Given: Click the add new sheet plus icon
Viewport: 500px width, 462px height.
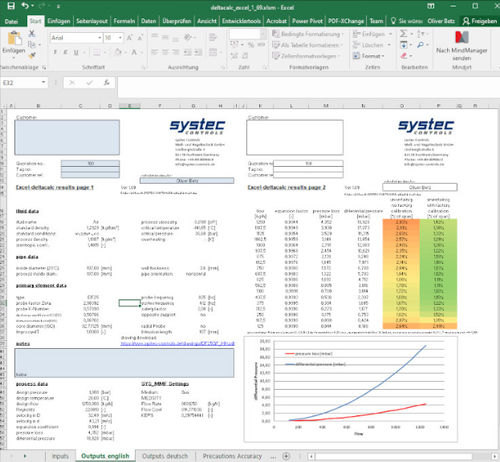Looking at the screenshot, I should click(286, 456).
